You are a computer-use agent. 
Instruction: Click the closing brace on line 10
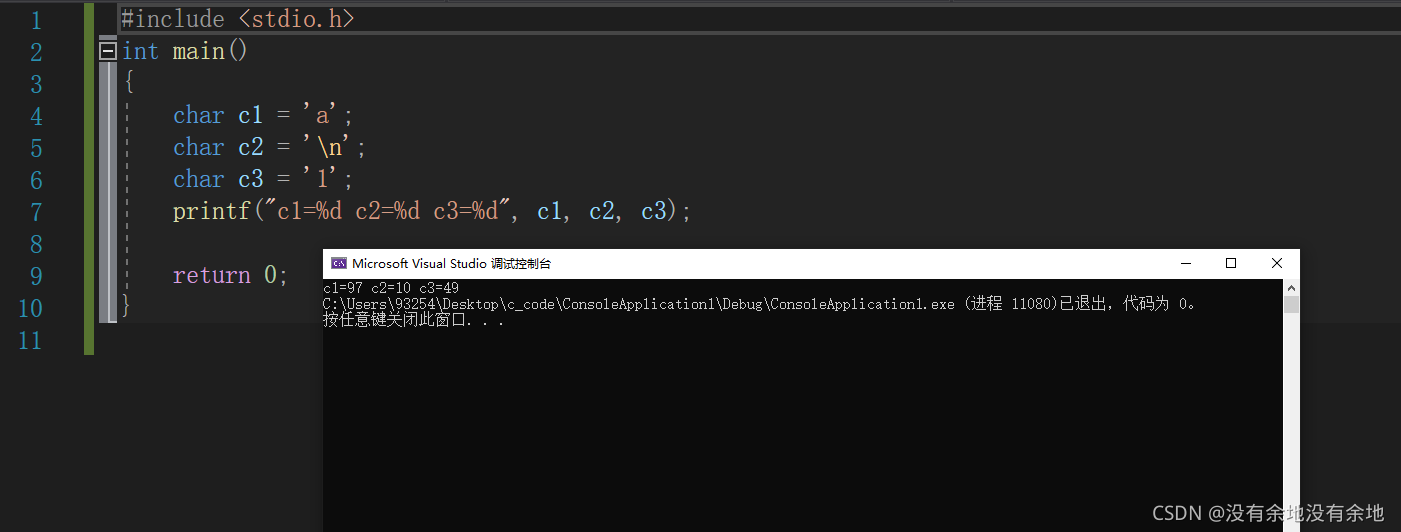126,306
